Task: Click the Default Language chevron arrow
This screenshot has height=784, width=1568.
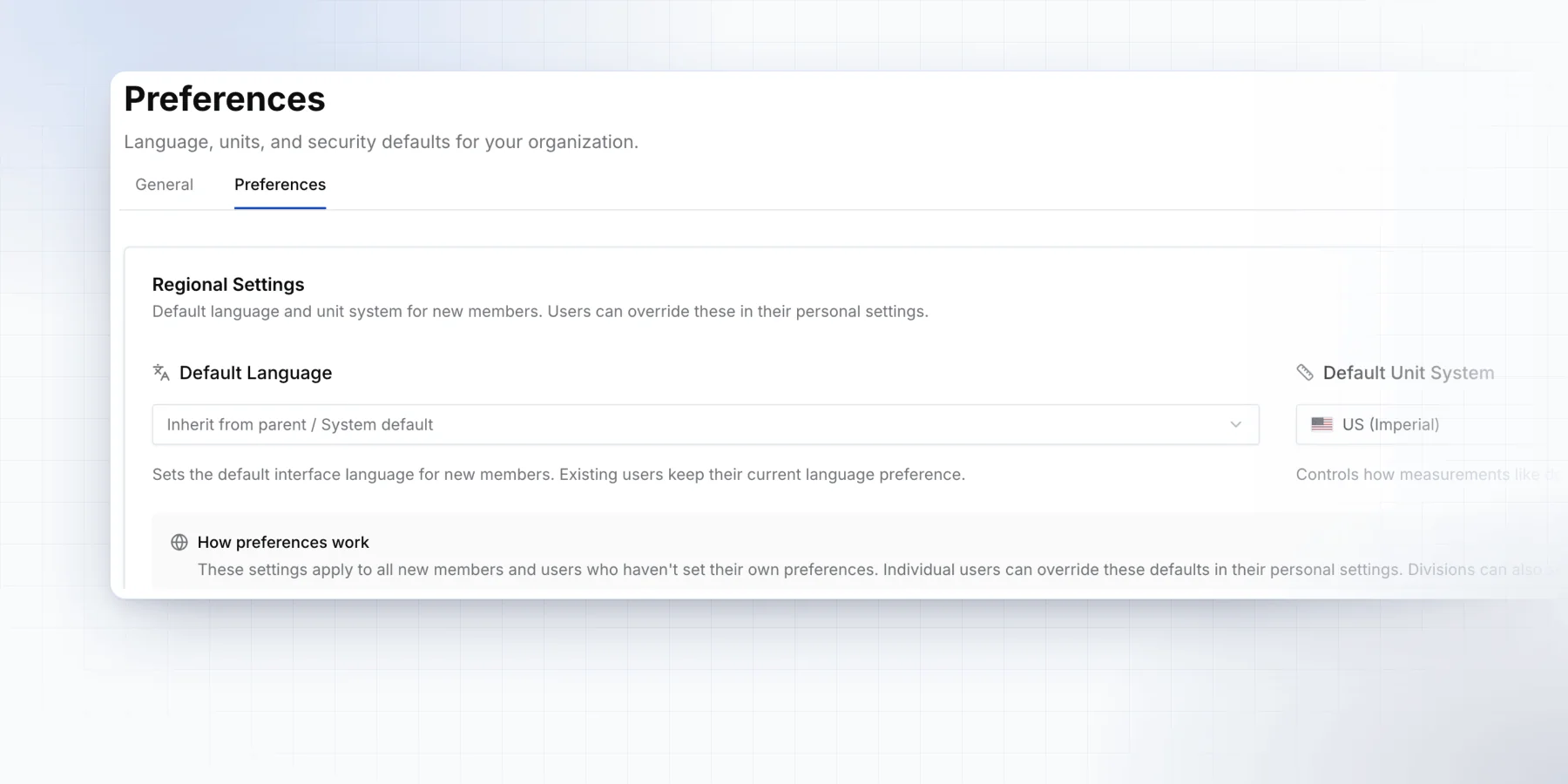Action: 1235,424
